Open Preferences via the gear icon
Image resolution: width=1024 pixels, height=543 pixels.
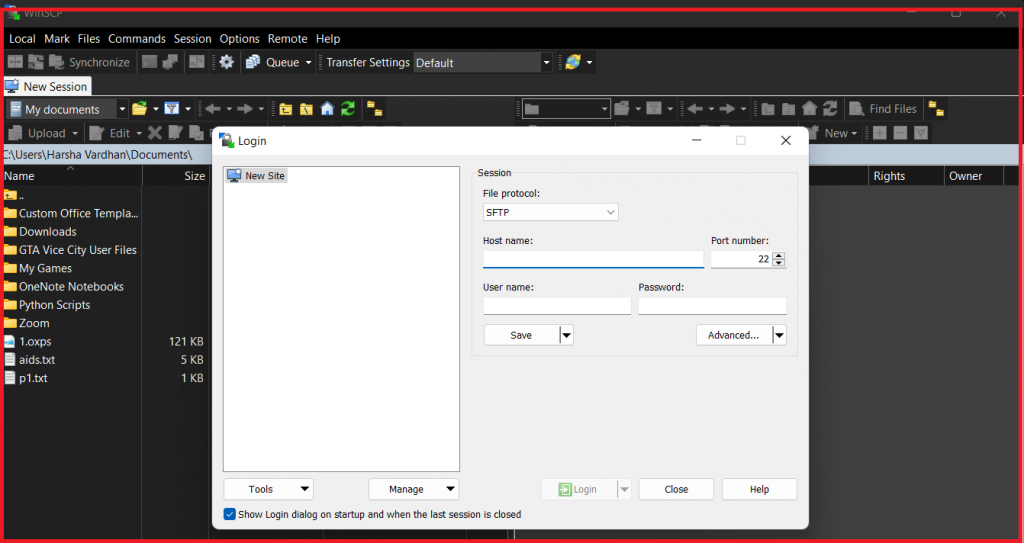pos(227,62)
